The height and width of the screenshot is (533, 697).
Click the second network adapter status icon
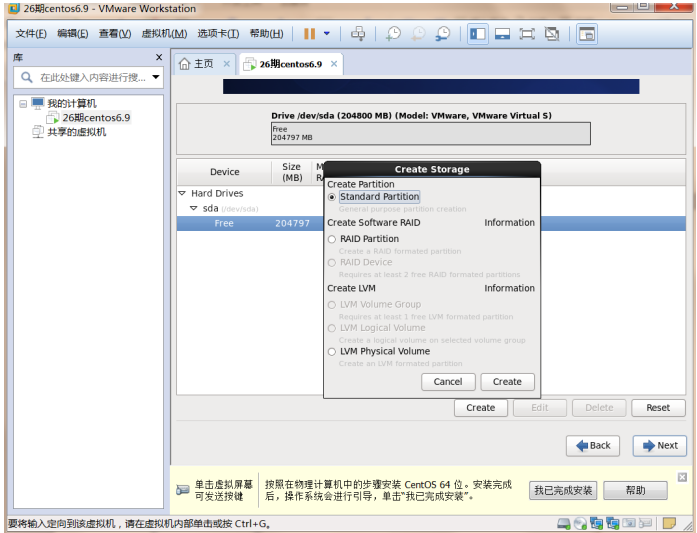click(x=612, y=524)
